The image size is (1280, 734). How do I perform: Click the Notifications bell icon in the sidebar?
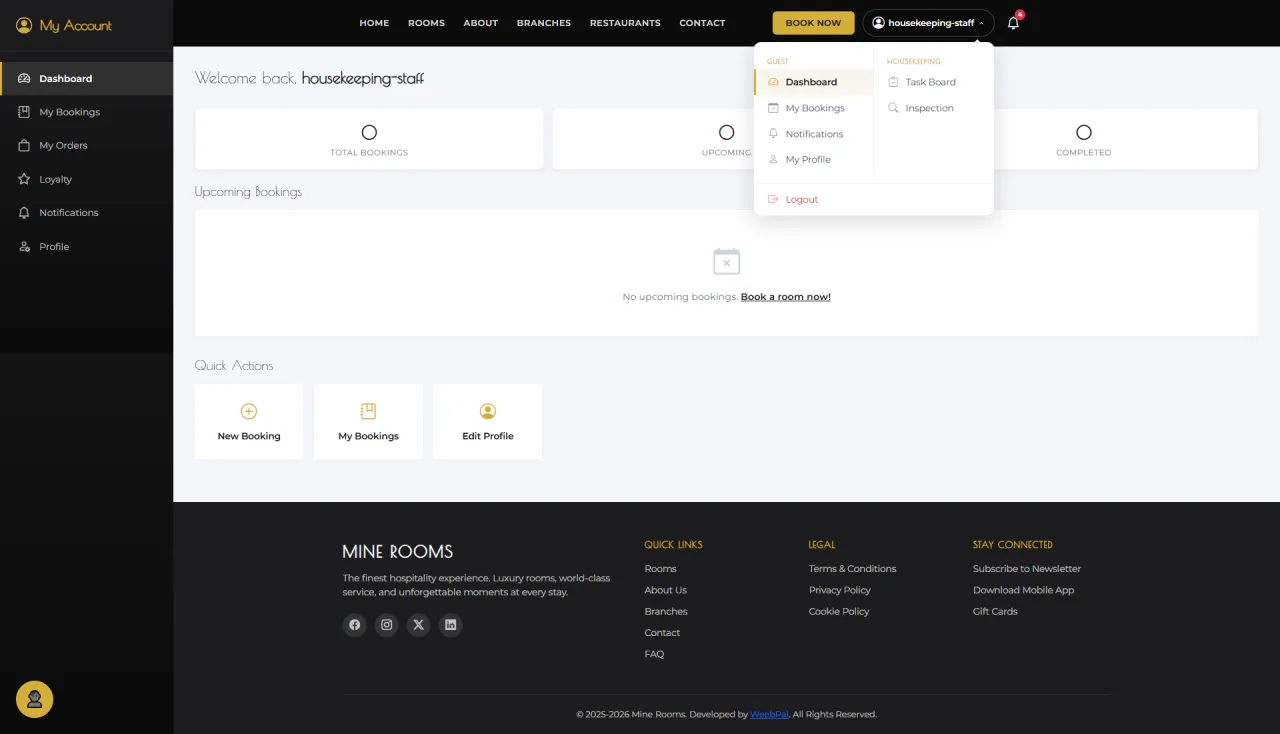click(x=24, y=212)
